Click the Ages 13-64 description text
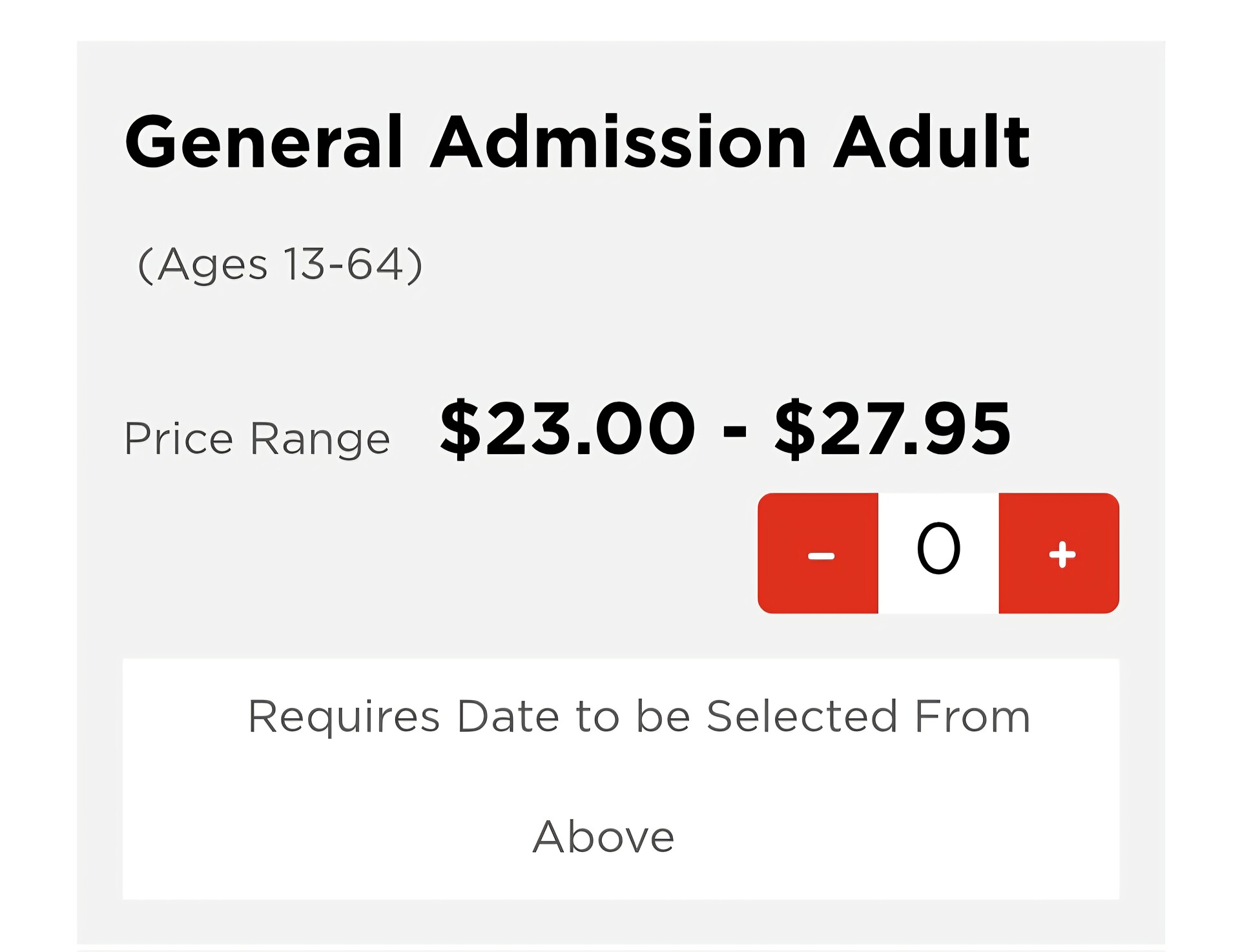This screenshot has height=952, width=1240. 280,265
